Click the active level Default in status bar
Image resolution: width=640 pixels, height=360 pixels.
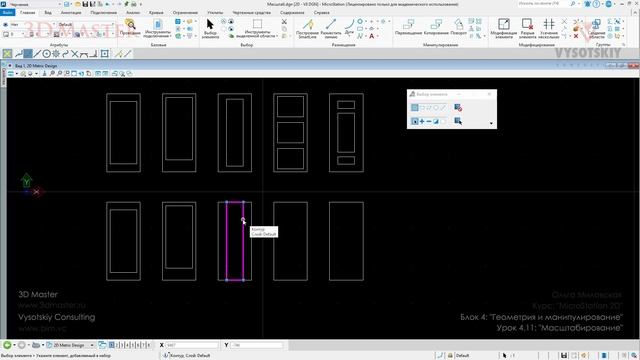pyautogui.click(x=462, y=356)
